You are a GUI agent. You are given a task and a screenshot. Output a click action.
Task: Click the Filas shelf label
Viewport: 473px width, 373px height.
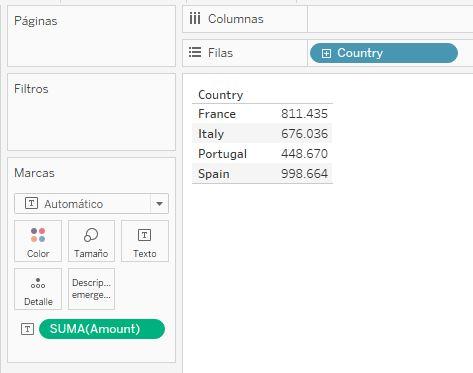pyautogui.click(x=220, y=53)
